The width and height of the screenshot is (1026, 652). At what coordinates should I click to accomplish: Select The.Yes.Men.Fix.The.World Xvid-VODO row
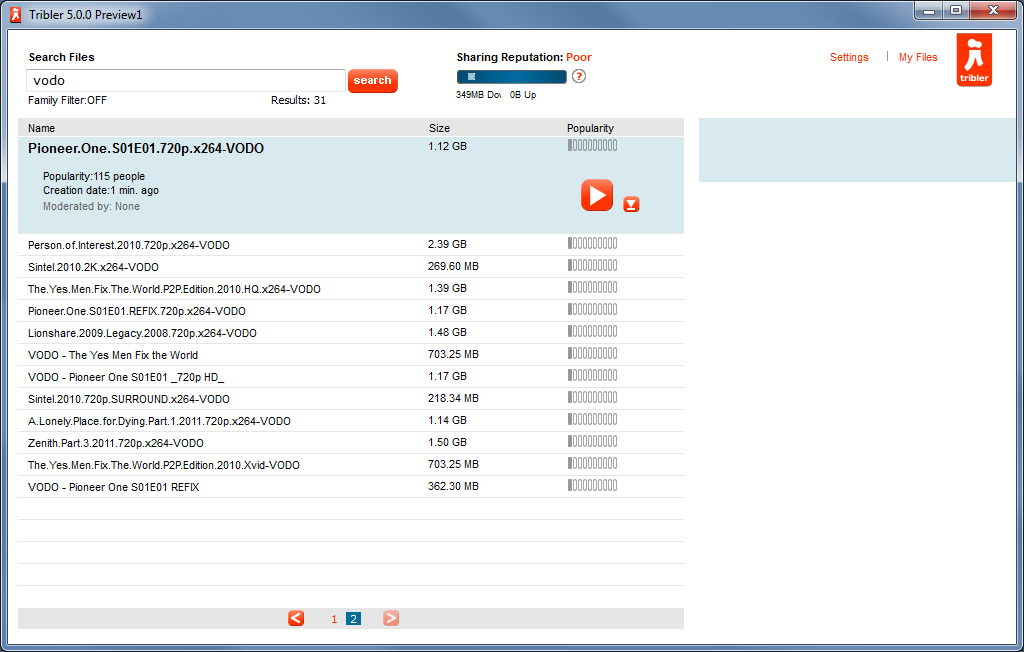click(351, 465)
